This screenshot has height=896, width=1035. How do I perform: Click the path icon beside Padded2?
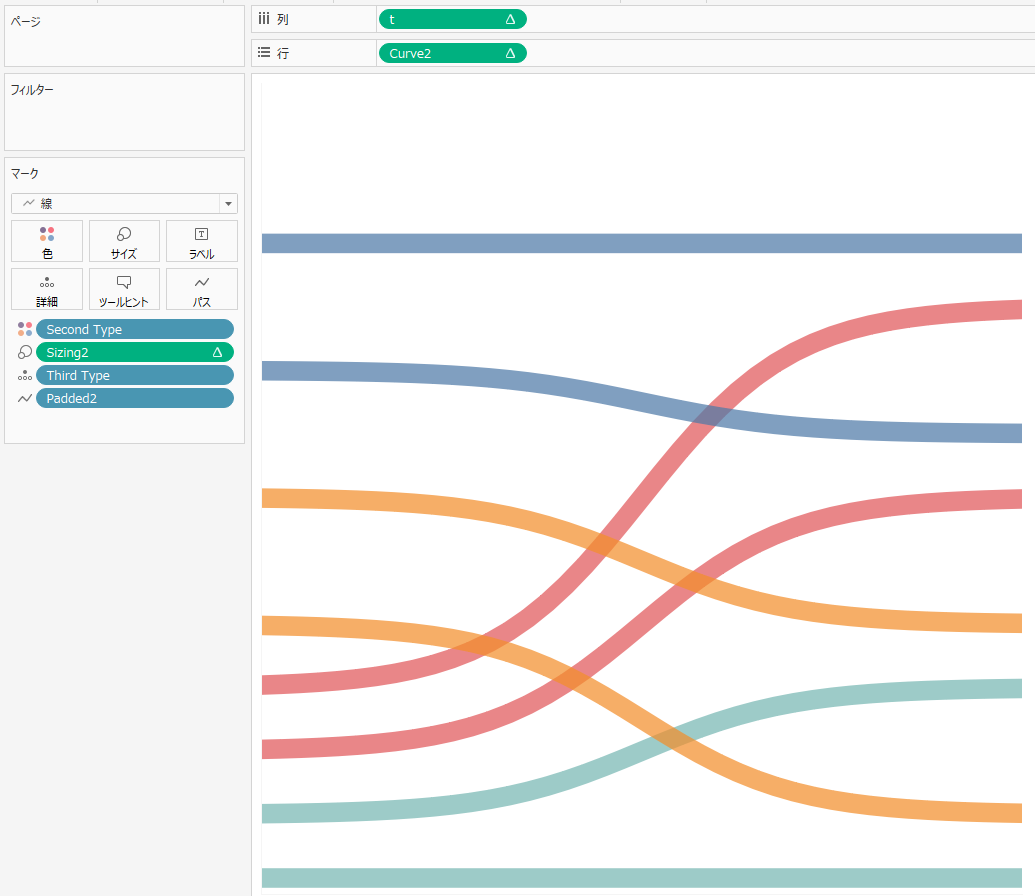25,398
